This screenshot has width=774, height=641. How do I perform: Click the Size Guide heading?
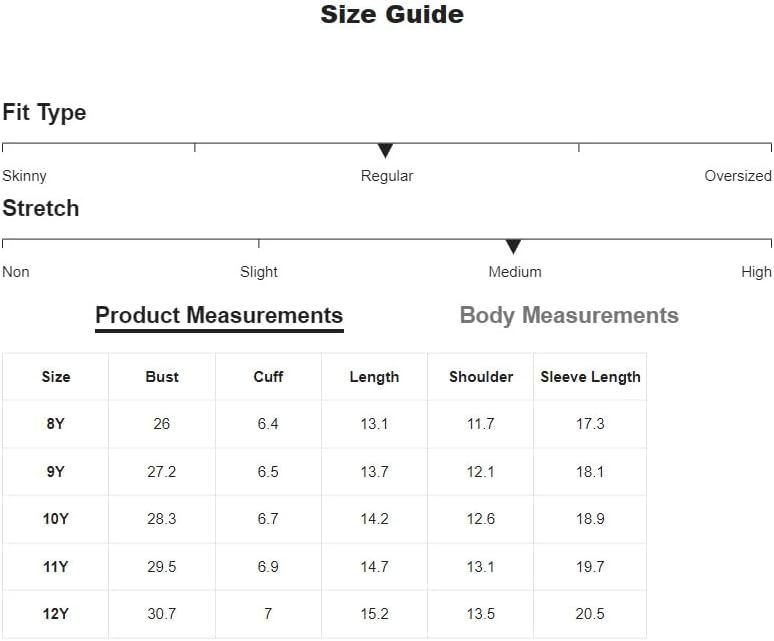(392, 14)
